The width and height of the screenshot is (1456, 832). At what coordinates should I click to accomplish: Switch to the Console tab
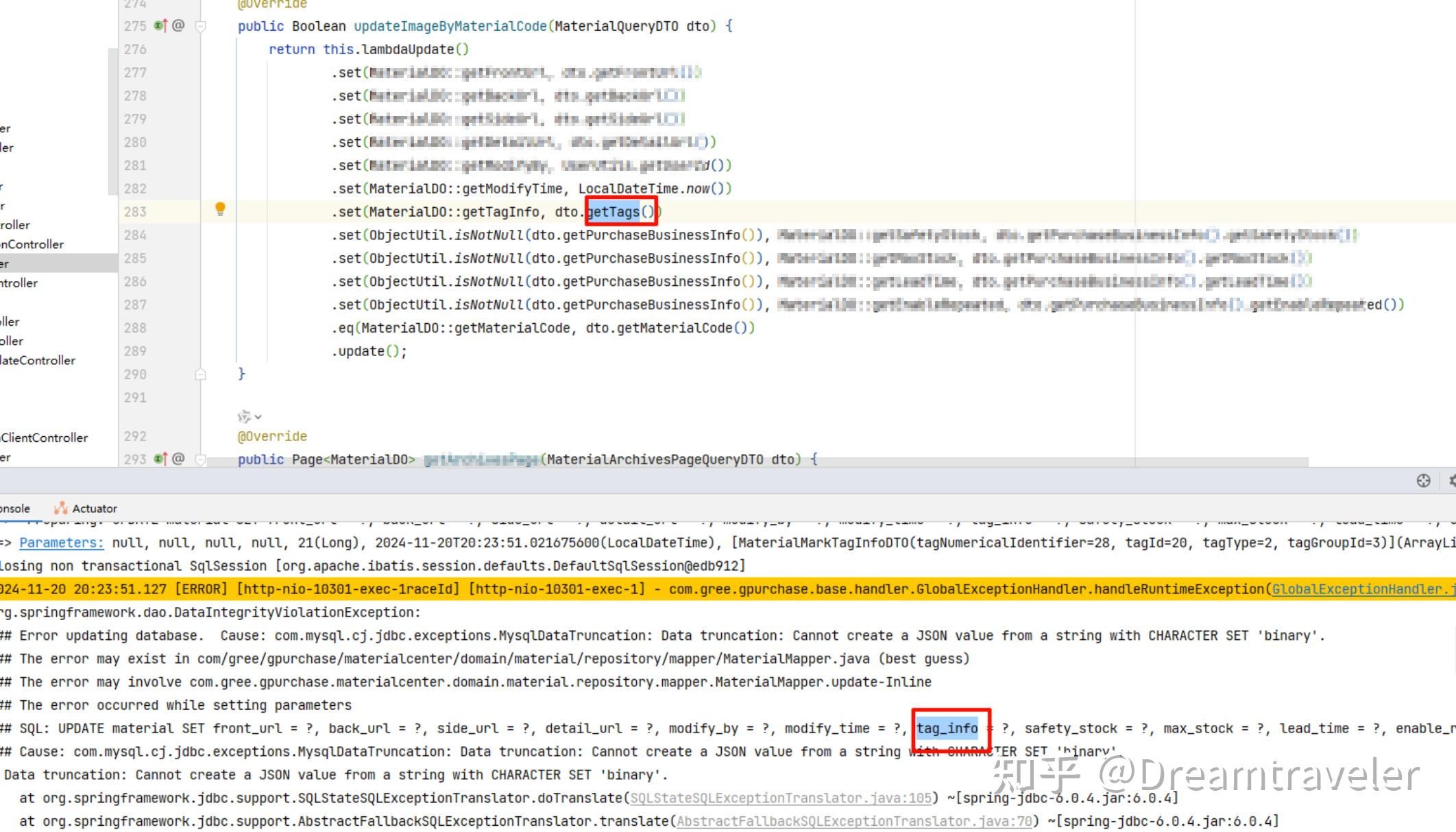click(15, 508)
